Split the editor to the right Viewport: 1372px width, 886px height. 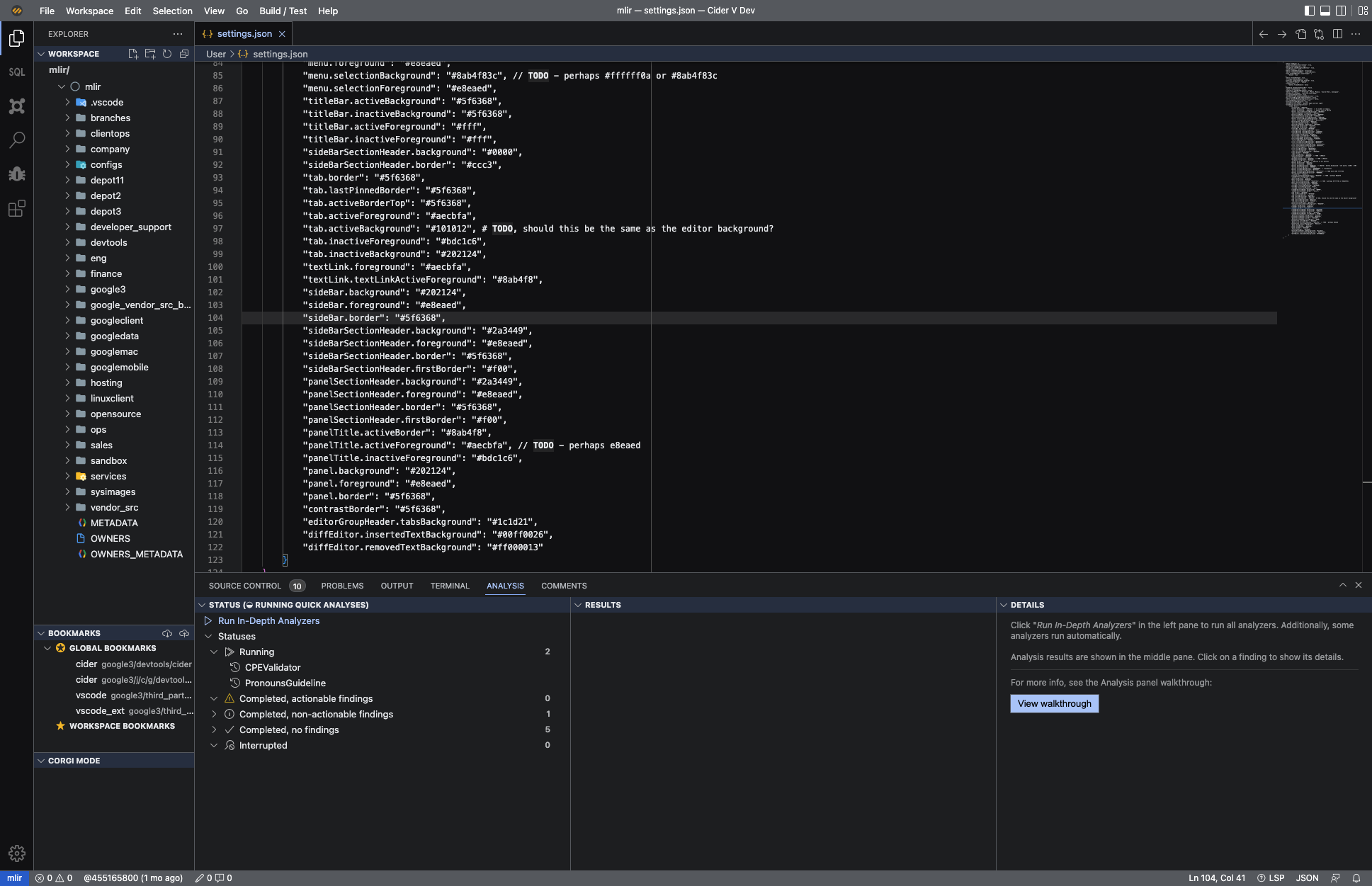pos(1337,33)
